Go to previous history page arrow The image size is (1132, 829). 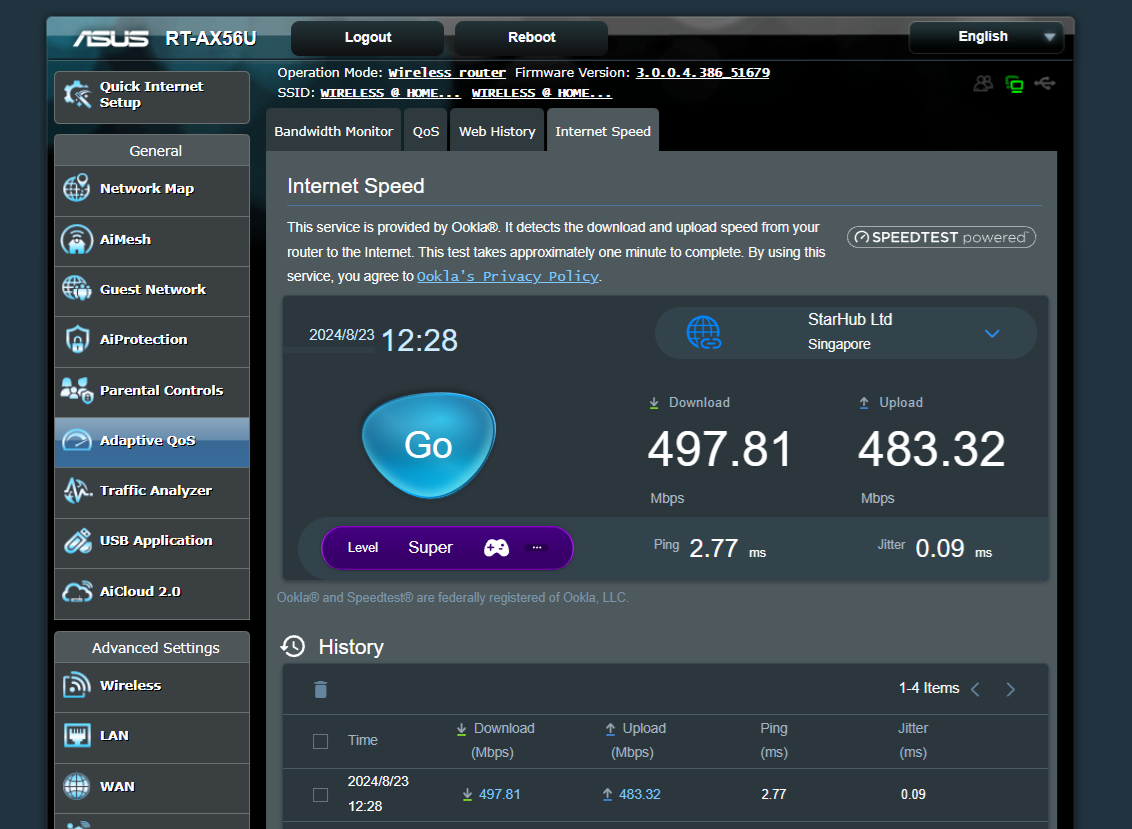click(x=975, y=690)
